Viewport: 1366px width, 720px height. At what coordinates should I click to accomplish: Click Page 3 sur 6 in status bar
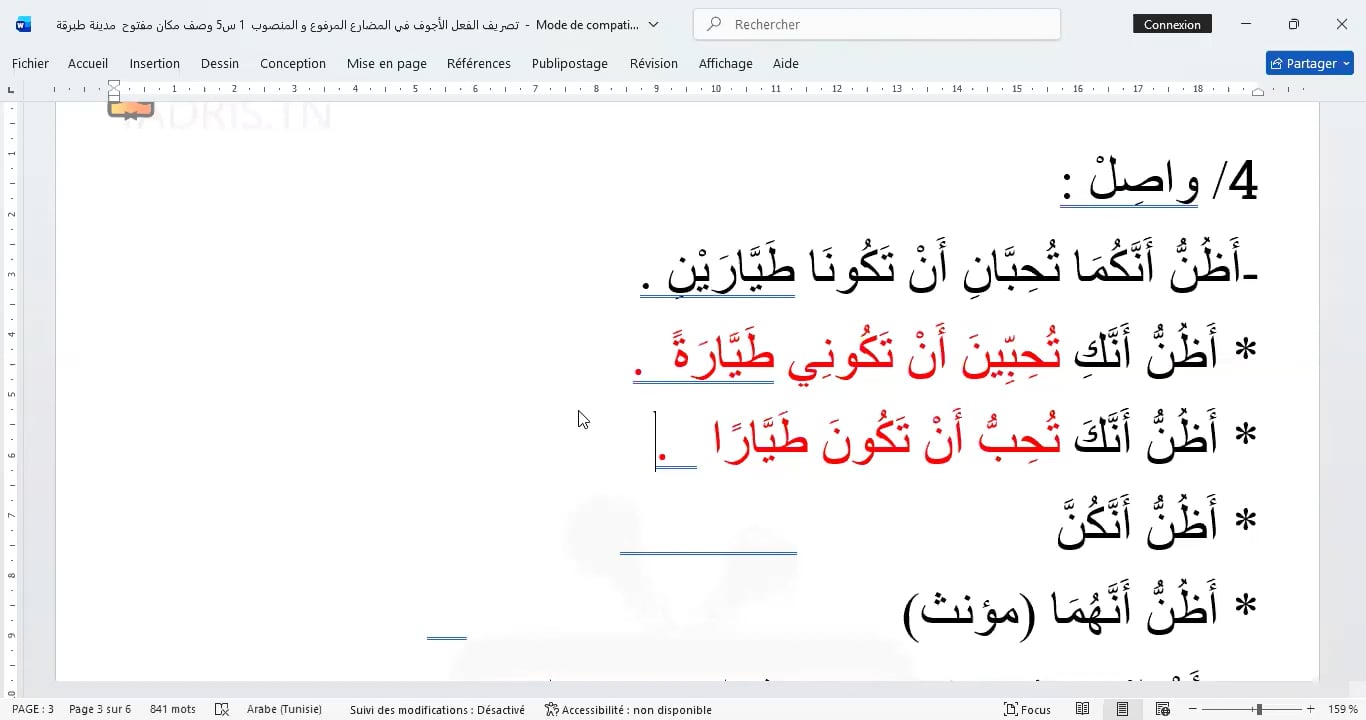click(x=100, y=709)
